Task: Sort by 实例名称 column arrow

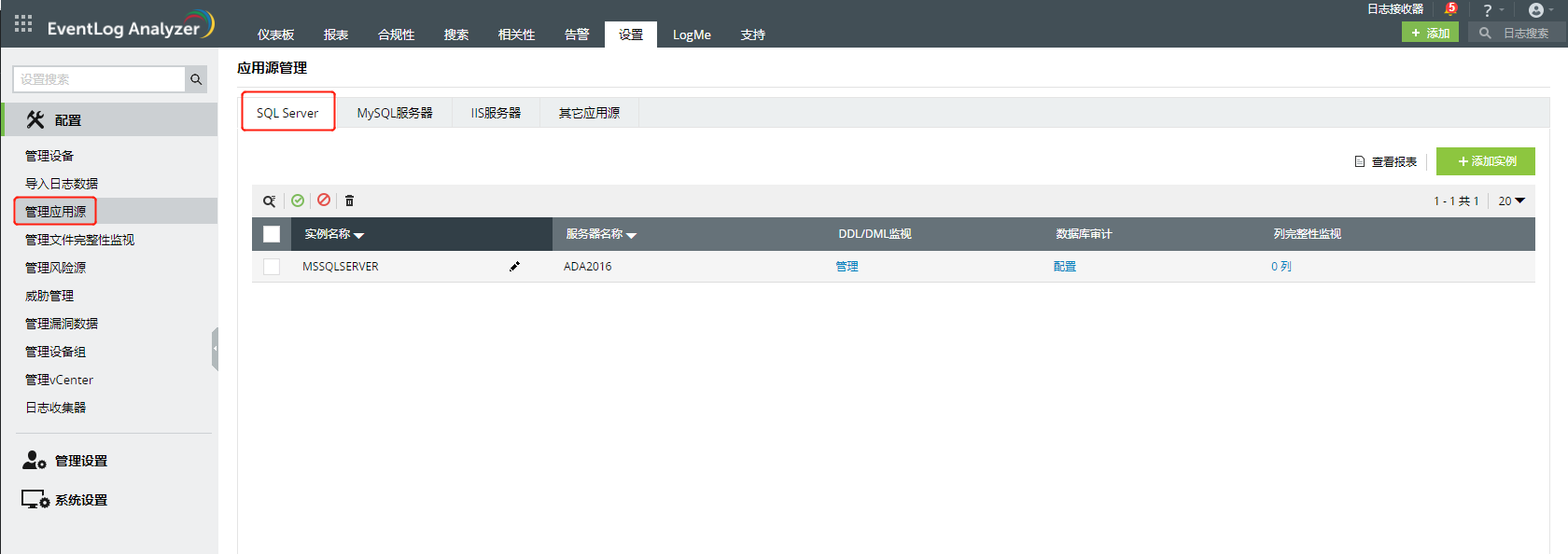Action: [359, 236]
